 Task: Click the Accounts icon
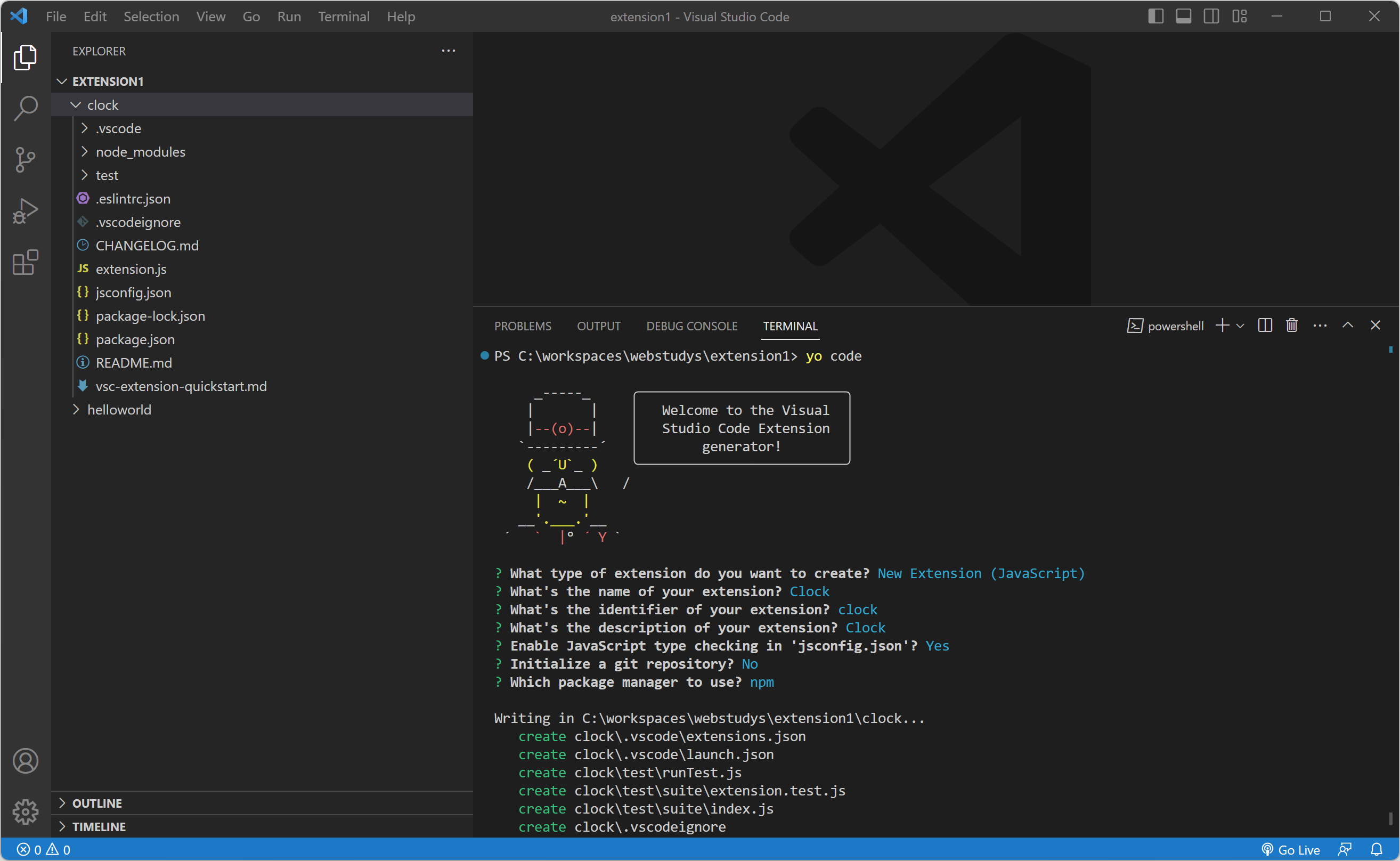[26, 761]
